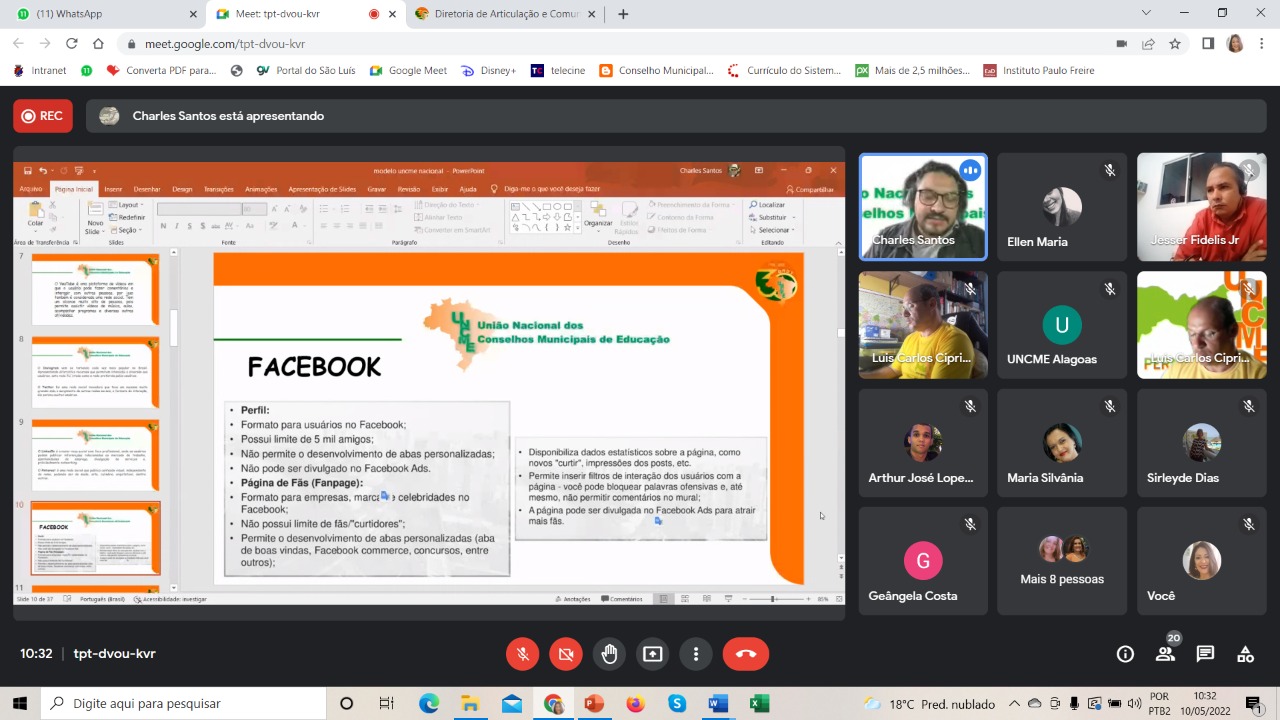This screenshot has width=1280, height=720.
Task: Select the Mais 8 pessoas tile
Action: [1062, 561]
